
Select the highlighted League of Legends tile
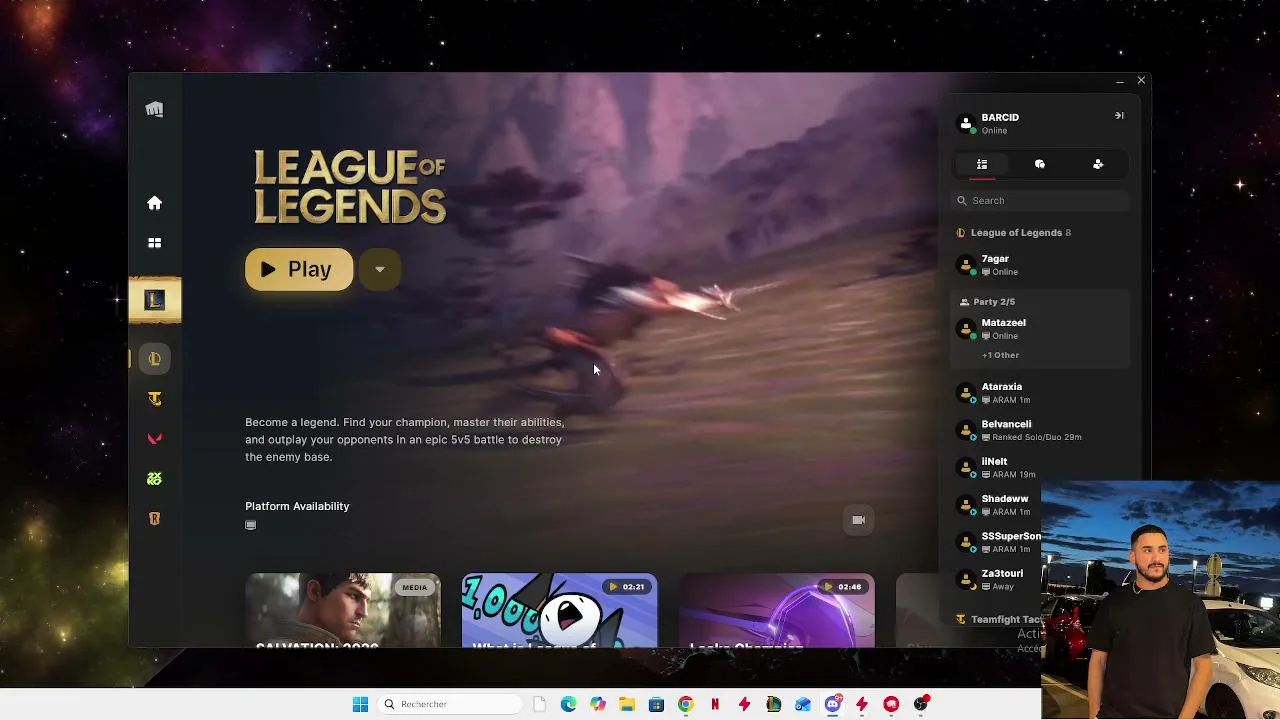[x=155, y=300]
